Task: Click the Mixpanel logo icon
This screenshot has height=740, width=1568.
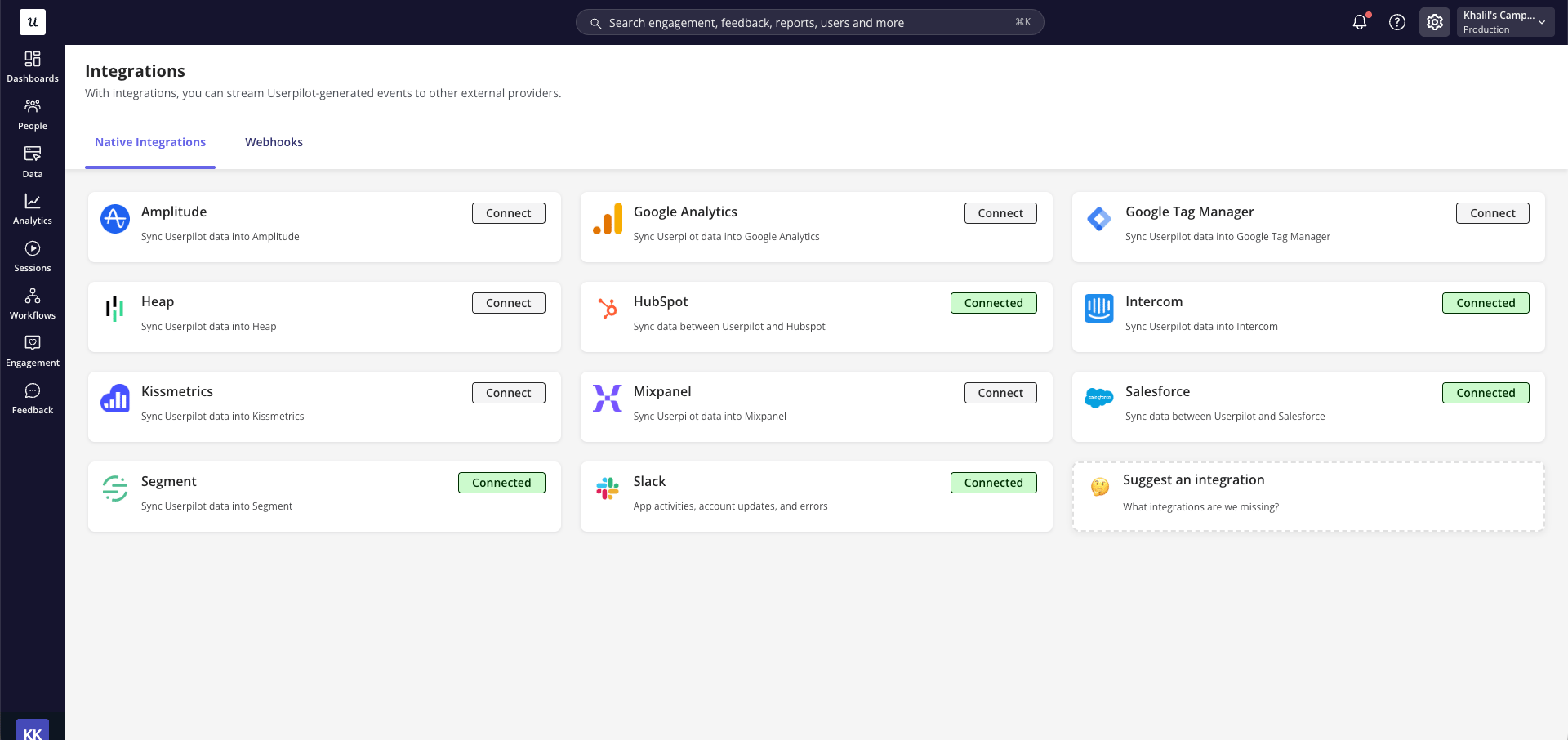Action: 608,398
